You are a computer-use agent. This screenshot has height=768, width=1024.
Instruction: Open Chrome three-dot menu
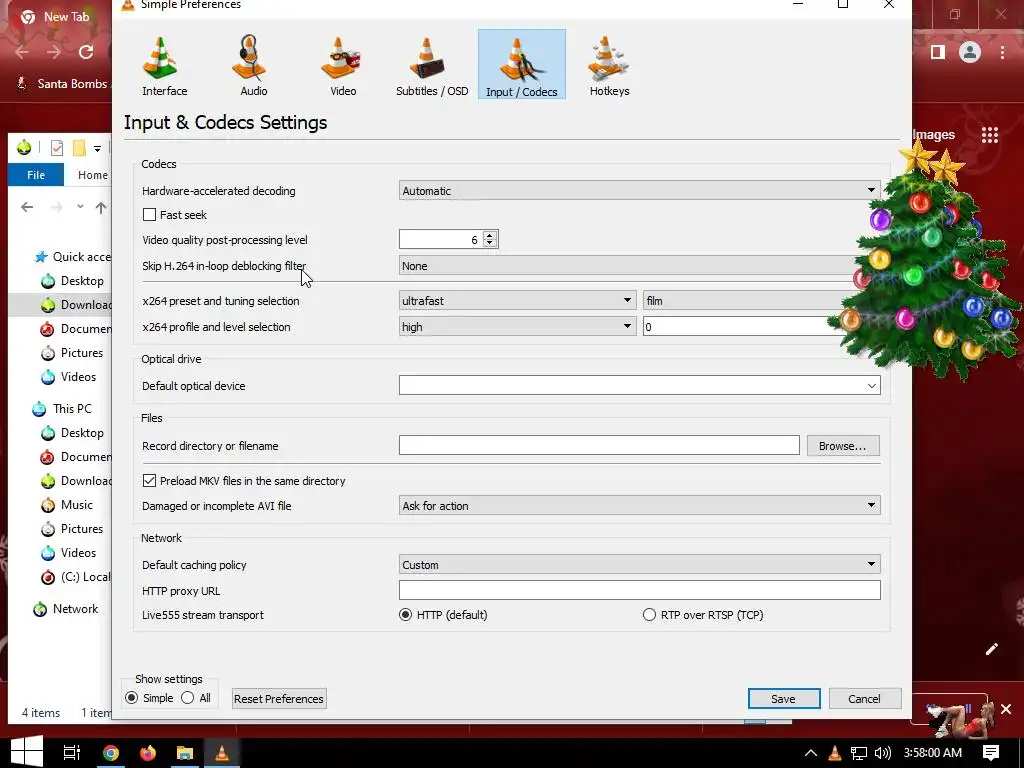[x=1002, y=52]
